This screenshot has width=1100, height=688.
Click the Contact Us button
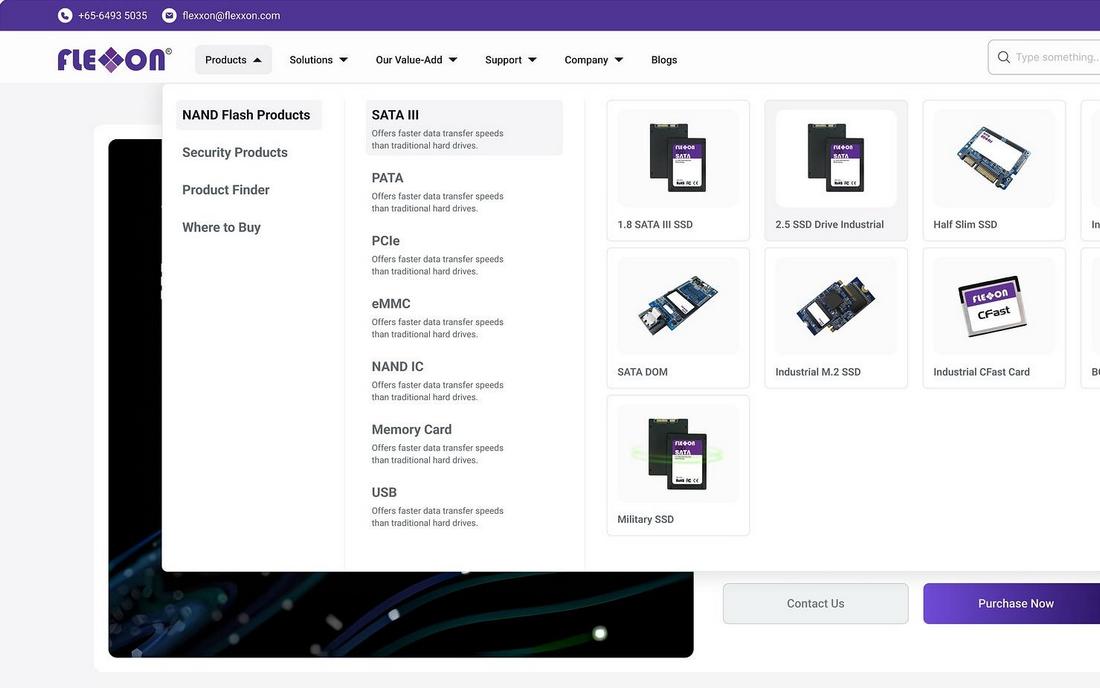tap(815, 604)
